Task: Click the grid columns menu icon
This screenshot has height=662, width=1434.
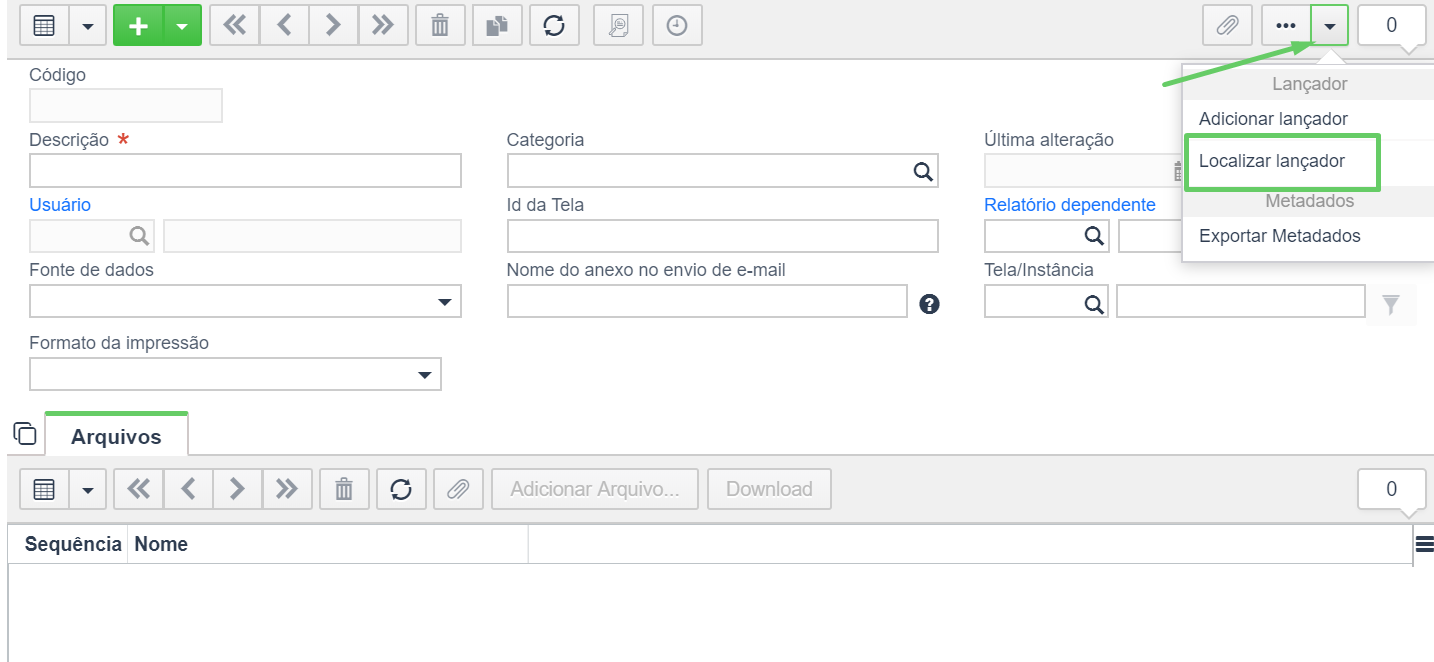Action: pos(1425,544)
